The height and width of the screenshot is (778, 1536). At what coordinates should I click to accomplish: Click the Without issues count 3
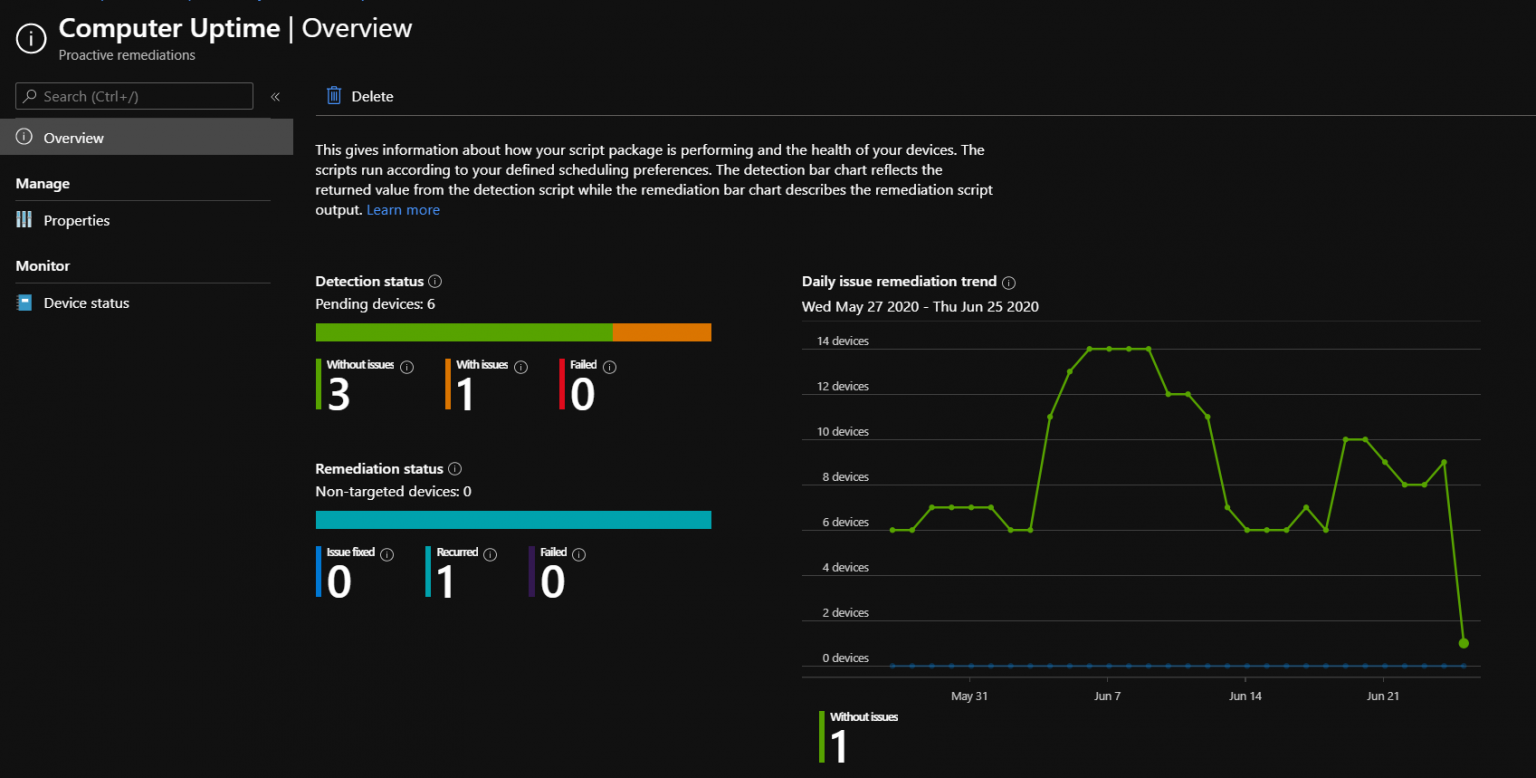pos(339,395)
